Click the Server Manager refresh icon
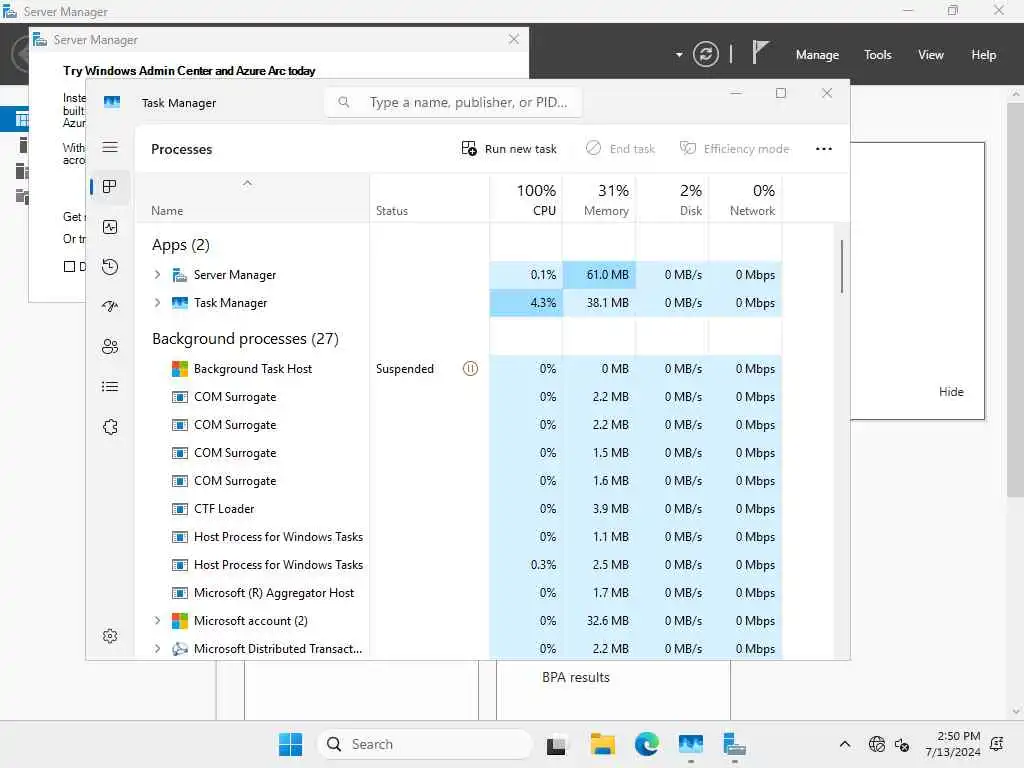This screenshot has width=1024, height=768. click(x=705, y=54)
